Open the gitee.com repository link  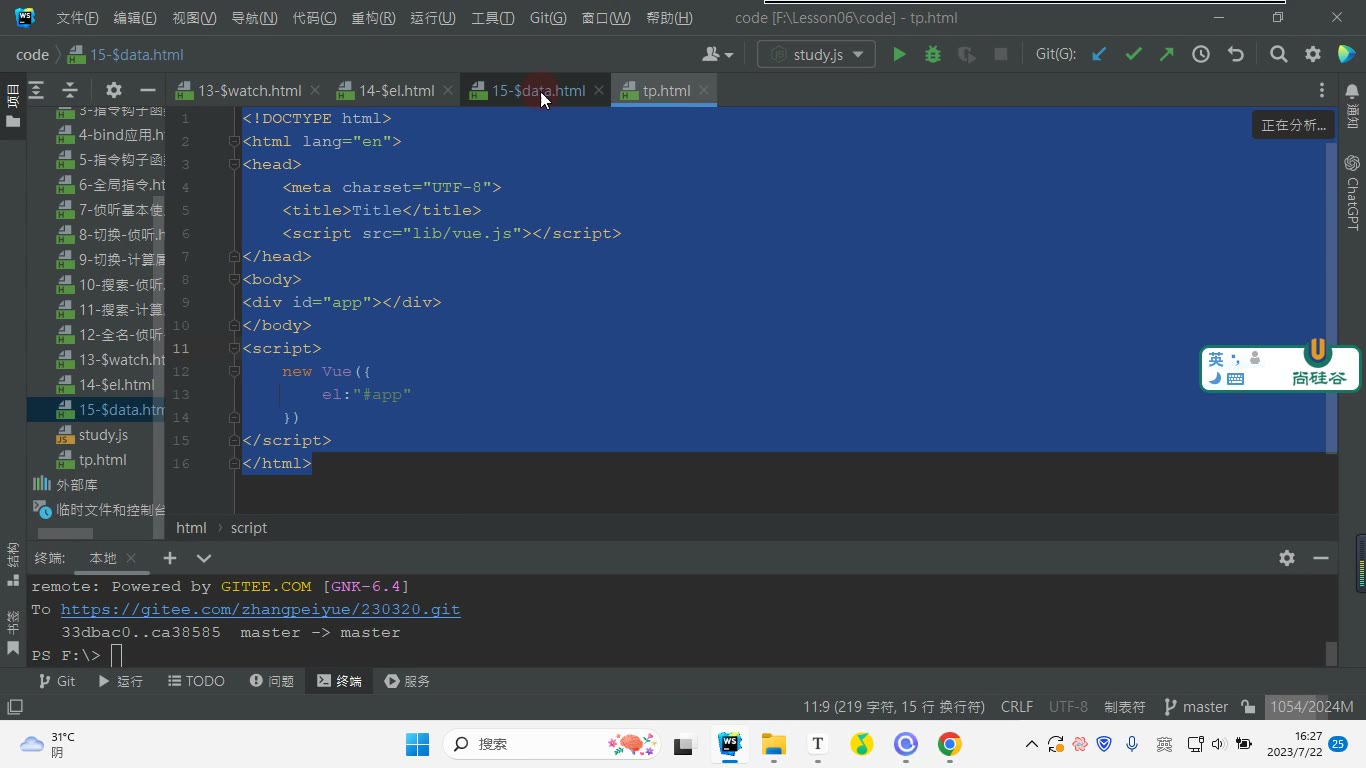pos(260,609)
